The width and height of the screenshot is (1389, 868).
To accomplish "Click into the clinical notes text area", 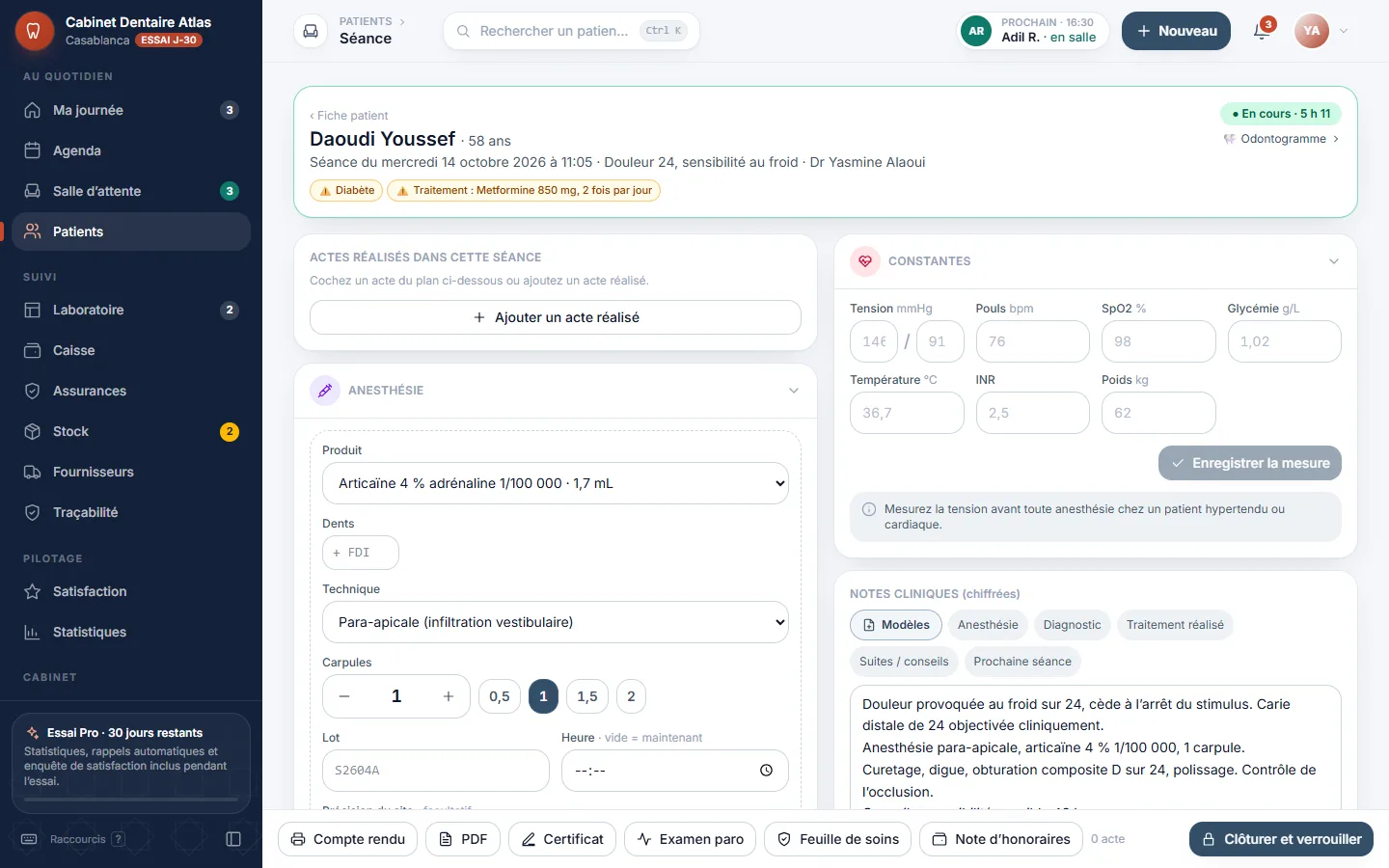I will coord(1096,747).
